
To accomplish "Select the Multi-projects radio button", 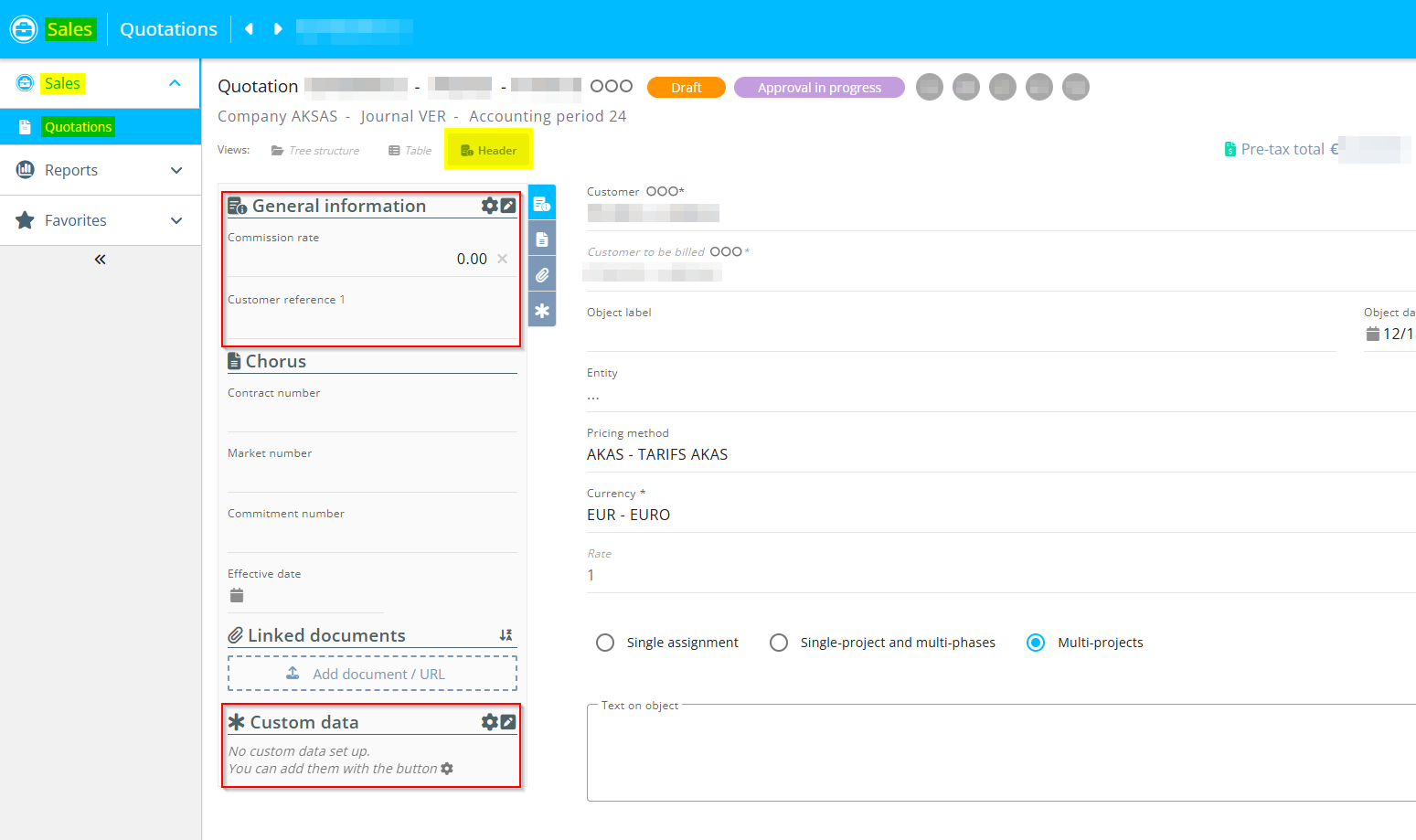I will click(x=1036, y=643).
